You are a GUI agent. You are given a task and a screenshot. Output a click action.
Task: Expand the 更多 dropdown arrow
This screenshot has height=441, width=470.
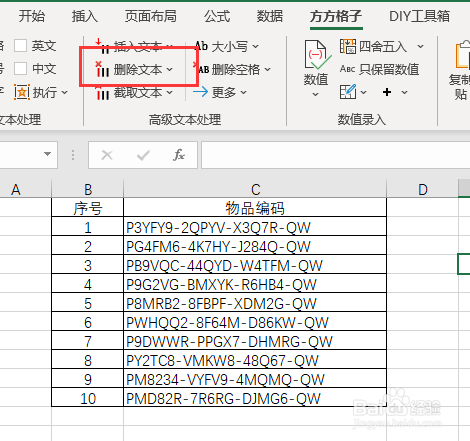(243, 92)
